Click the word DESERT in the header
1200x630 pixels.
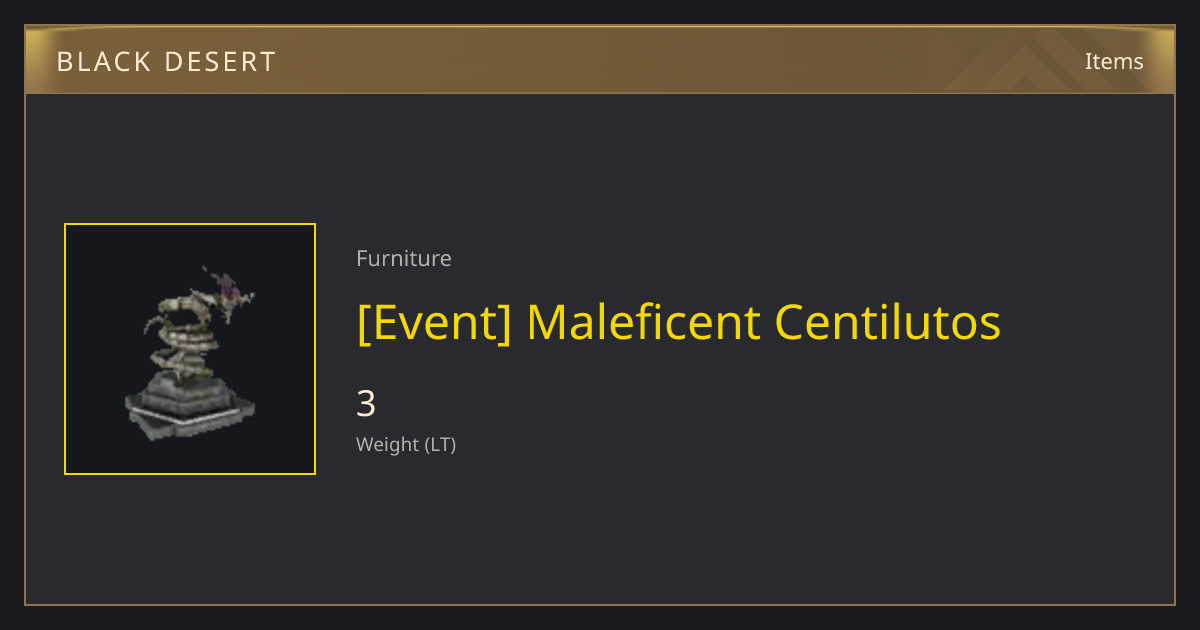tap(216, 62)
